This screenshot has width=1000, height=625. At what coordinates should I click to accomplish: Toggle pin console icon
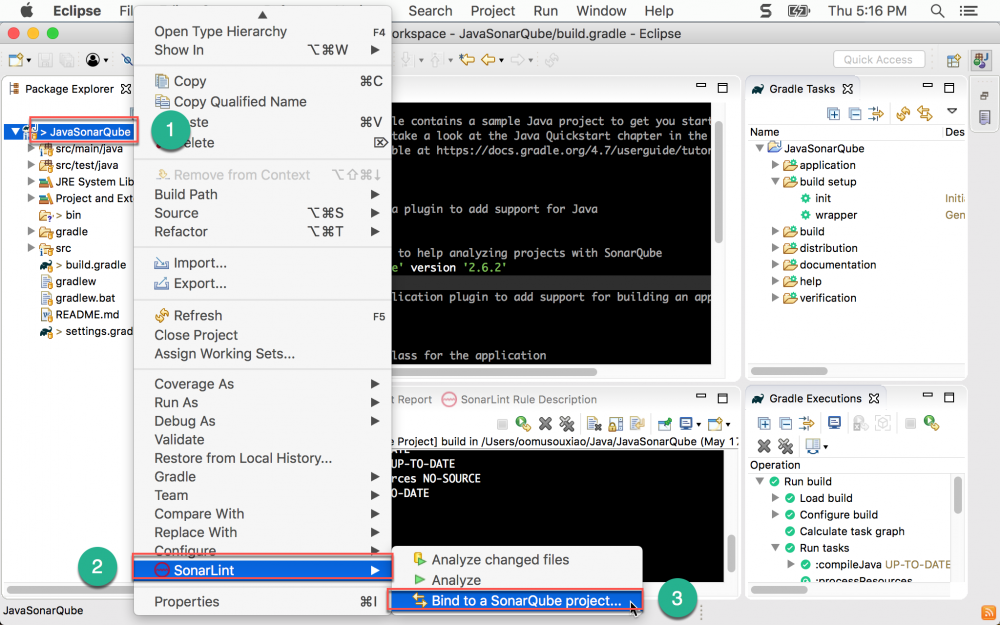pos(665,423)
